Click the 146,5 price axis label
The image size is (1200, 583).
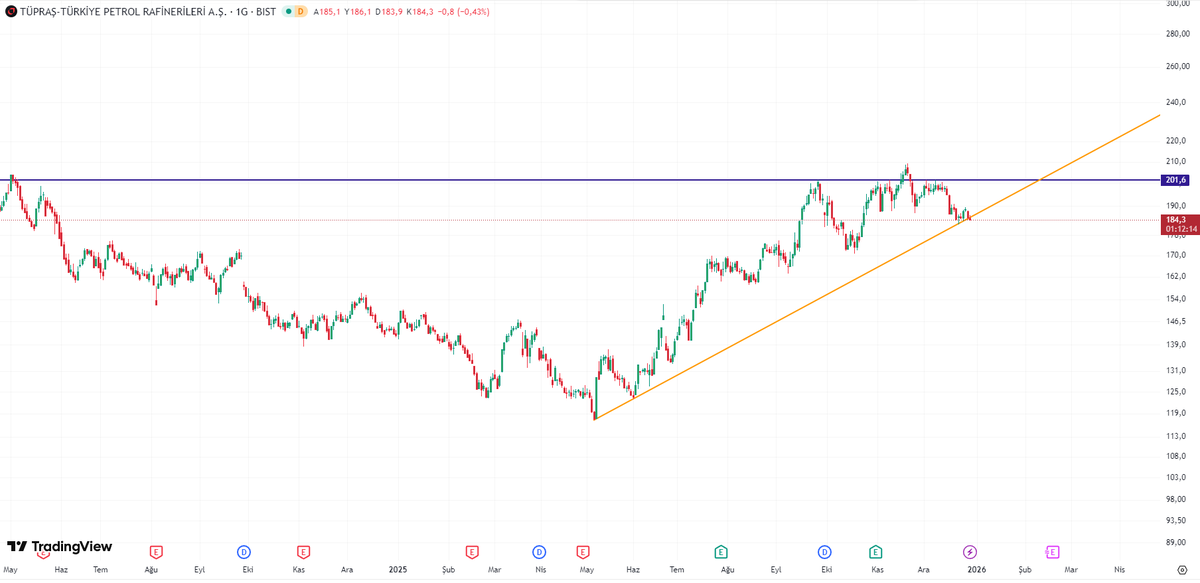tap(1175, 321)
